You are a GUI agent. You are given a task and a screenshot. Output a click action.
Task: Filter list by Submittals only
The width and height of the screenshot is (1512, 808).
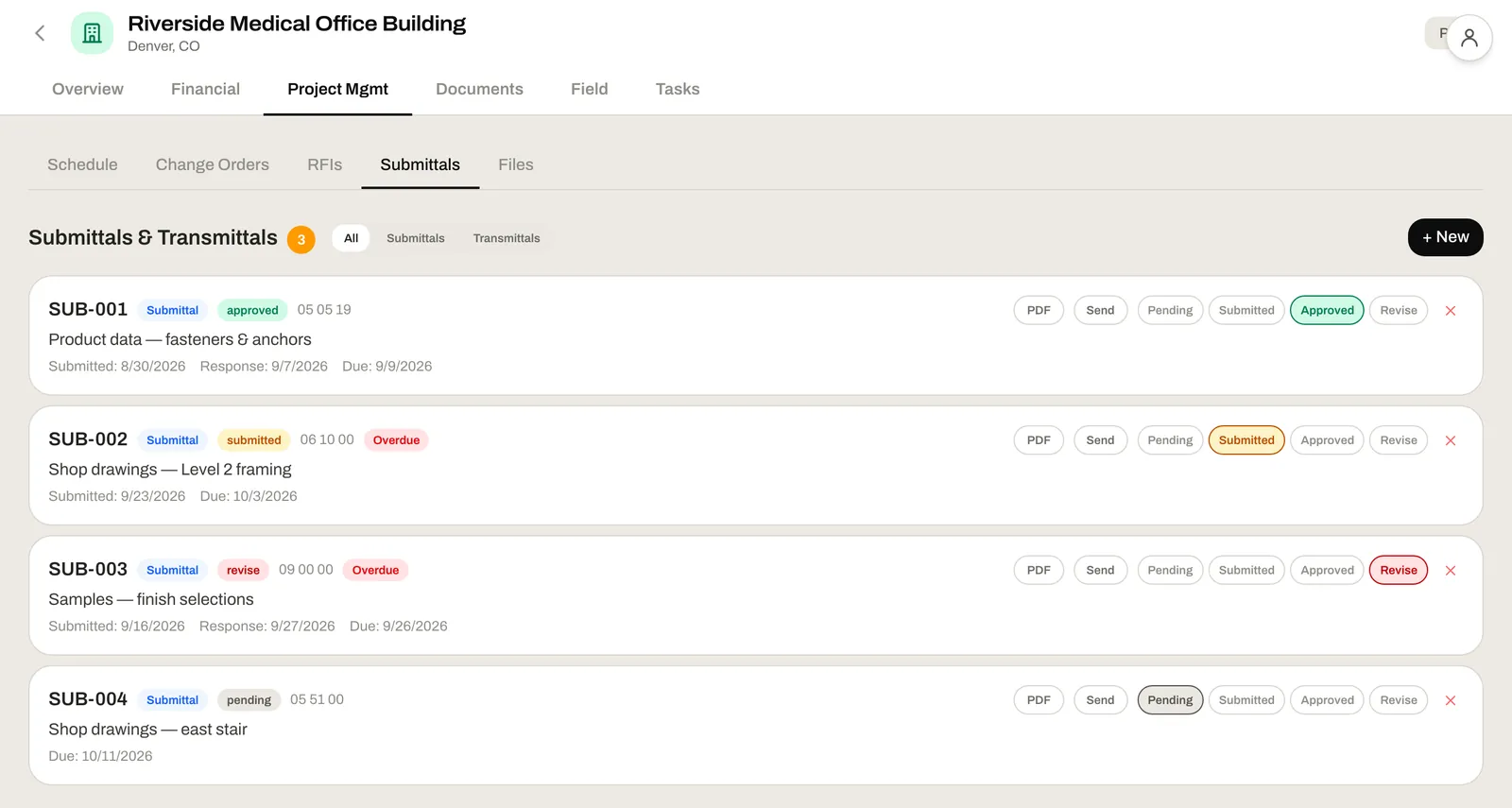click(x=415, y=238)
